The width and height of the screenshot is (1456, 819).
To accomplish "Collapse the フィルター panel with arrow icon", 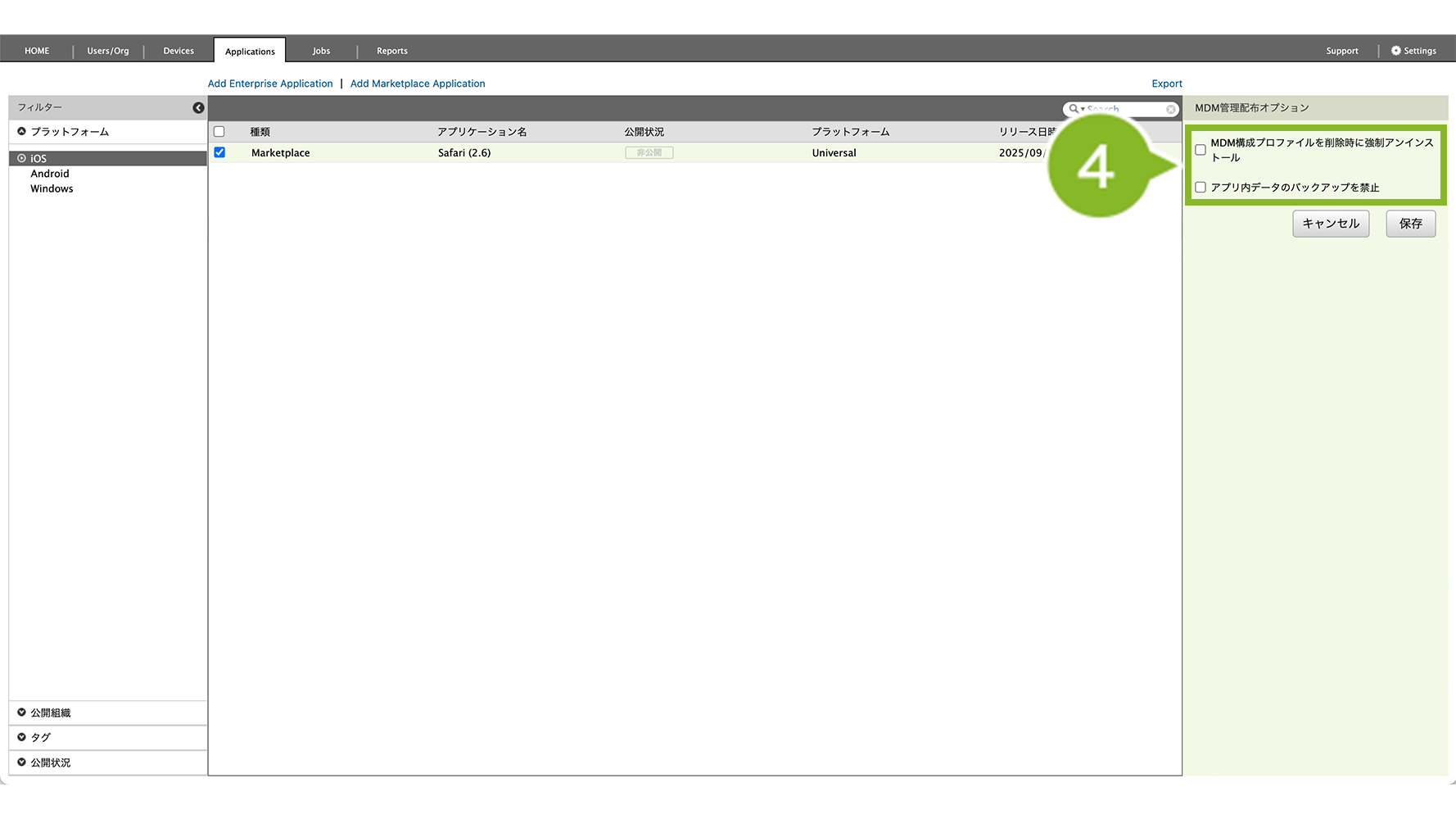I will (x=198, y=108).
